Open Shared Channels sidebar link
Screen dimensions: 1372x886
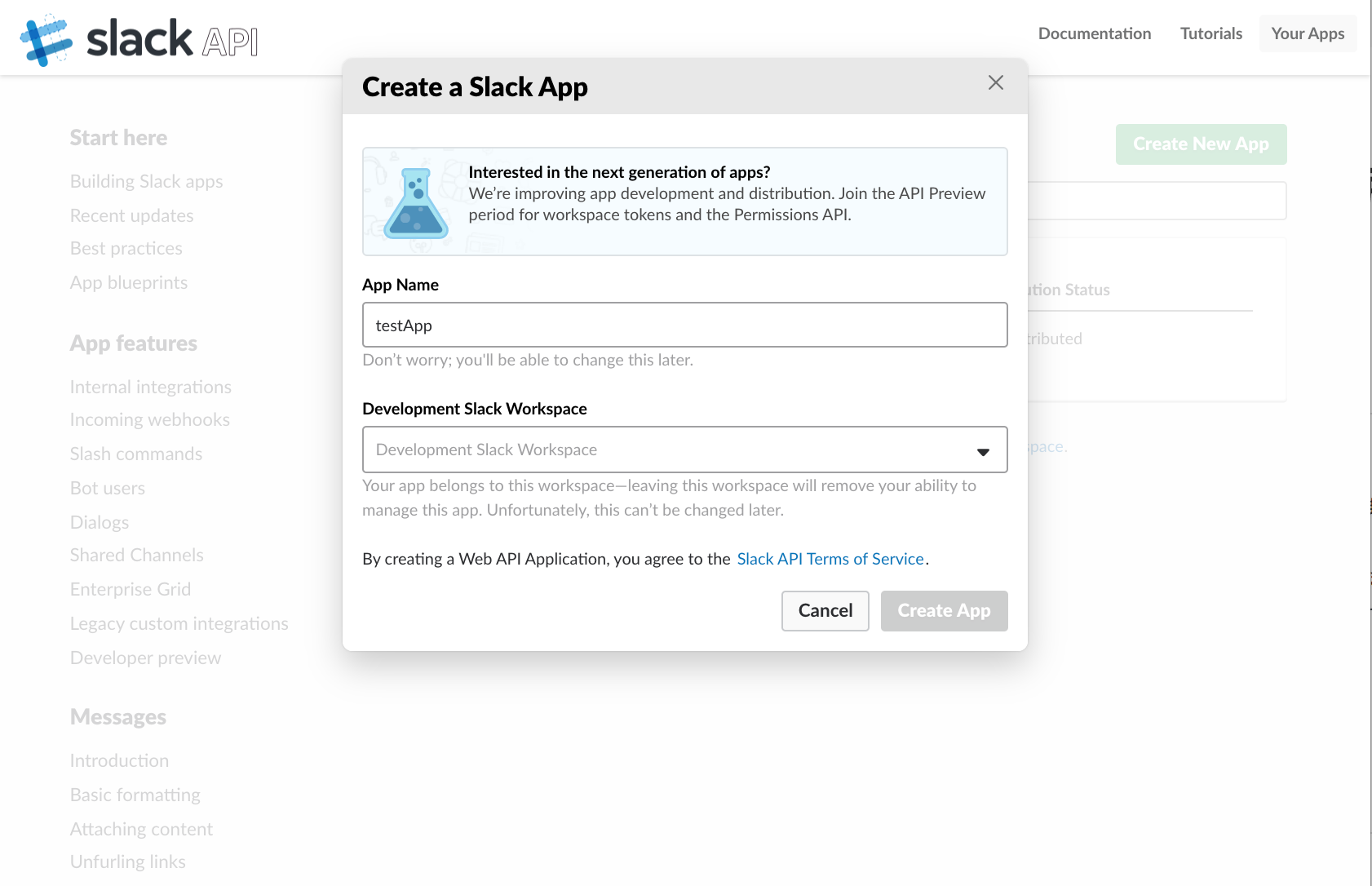pyautogui.click(x=137, y=555)
